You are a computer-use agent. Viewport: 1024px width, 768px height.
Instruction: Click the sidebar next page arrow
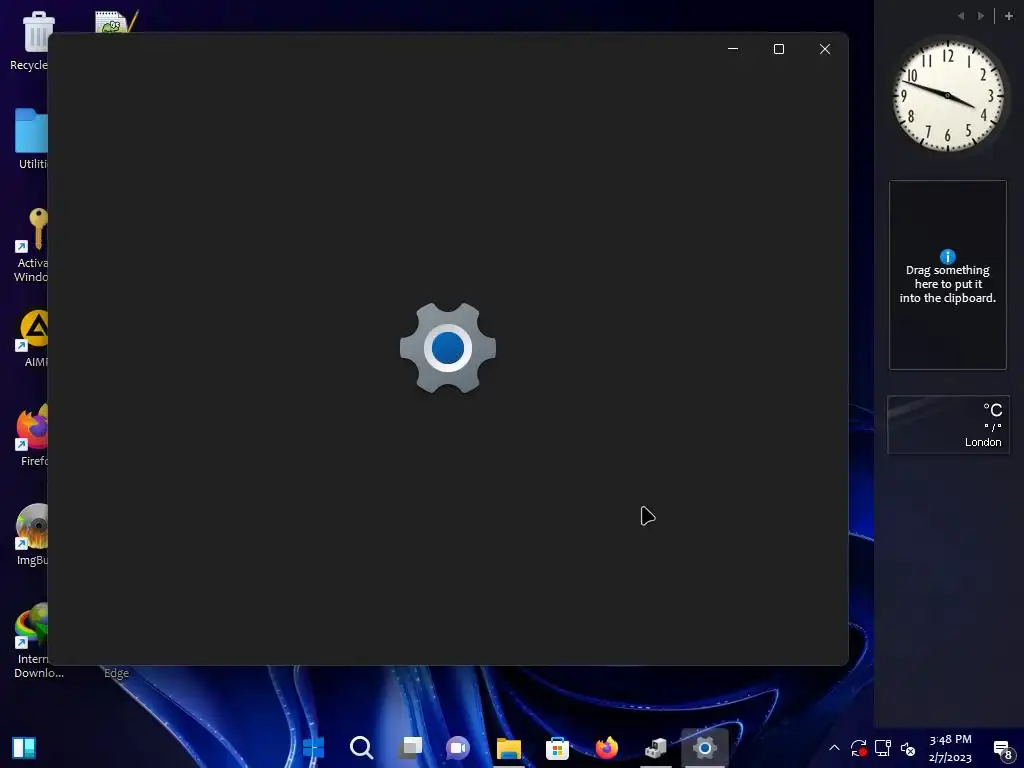(x=980, y=16)
